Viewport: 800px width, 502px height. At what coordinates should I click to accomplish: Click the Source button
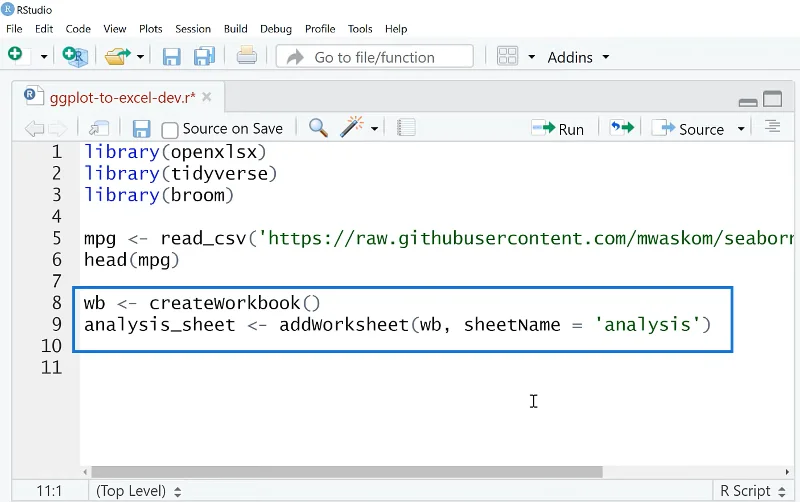[688, 129]
